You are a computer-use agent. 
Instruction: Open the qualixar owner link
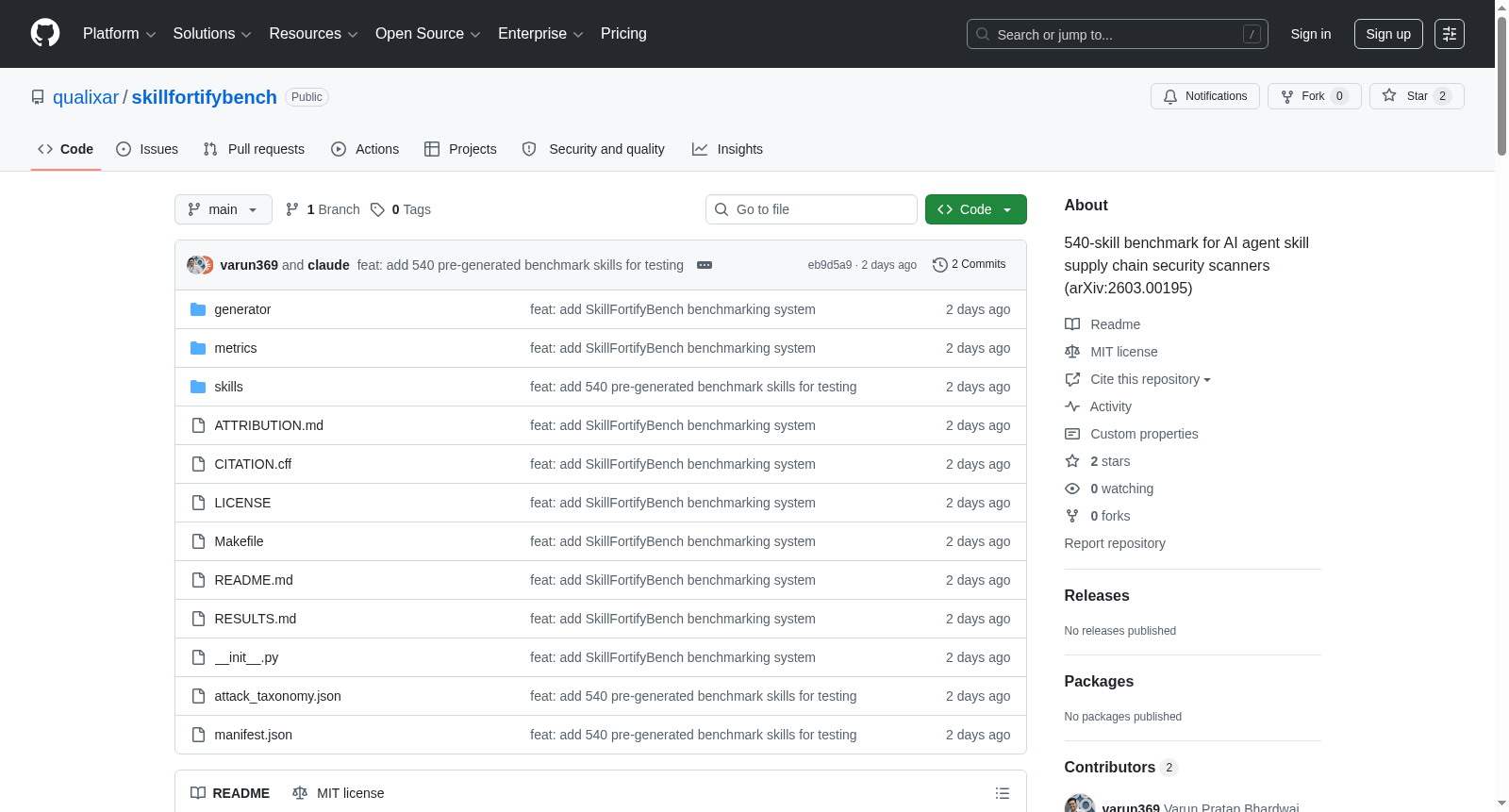pyautogui.click(x=86, y=97)
